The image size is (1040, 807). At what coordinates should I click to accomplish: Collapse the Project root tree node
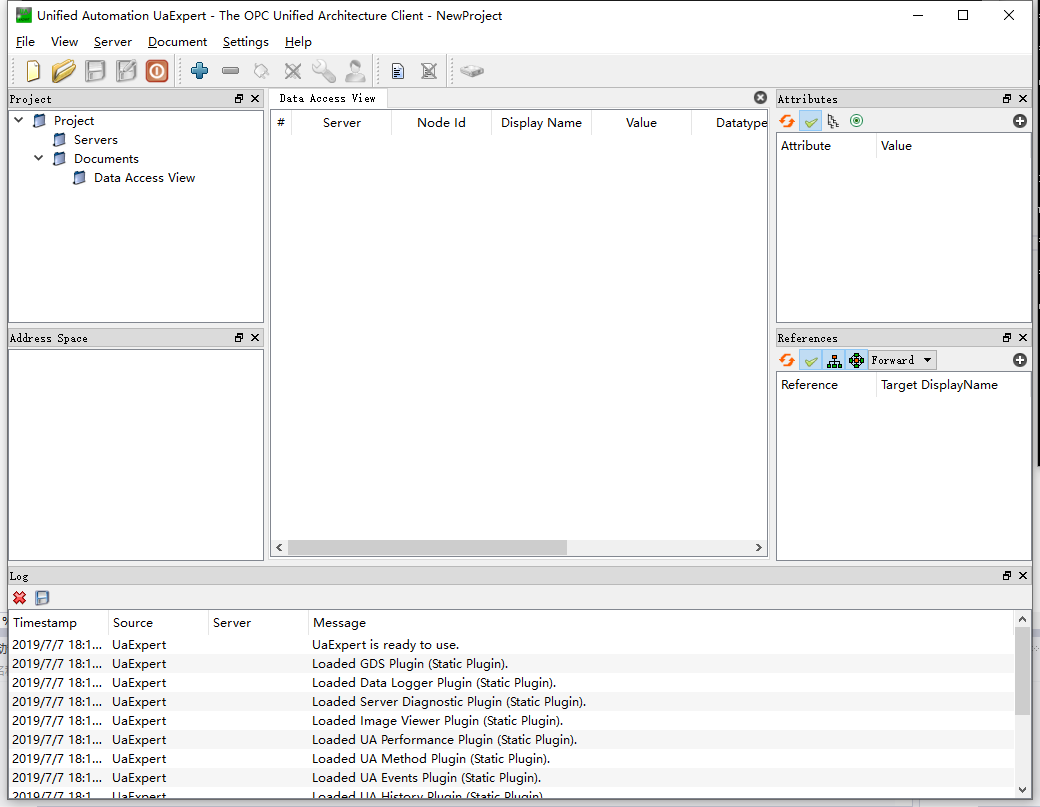click(19, 120)
